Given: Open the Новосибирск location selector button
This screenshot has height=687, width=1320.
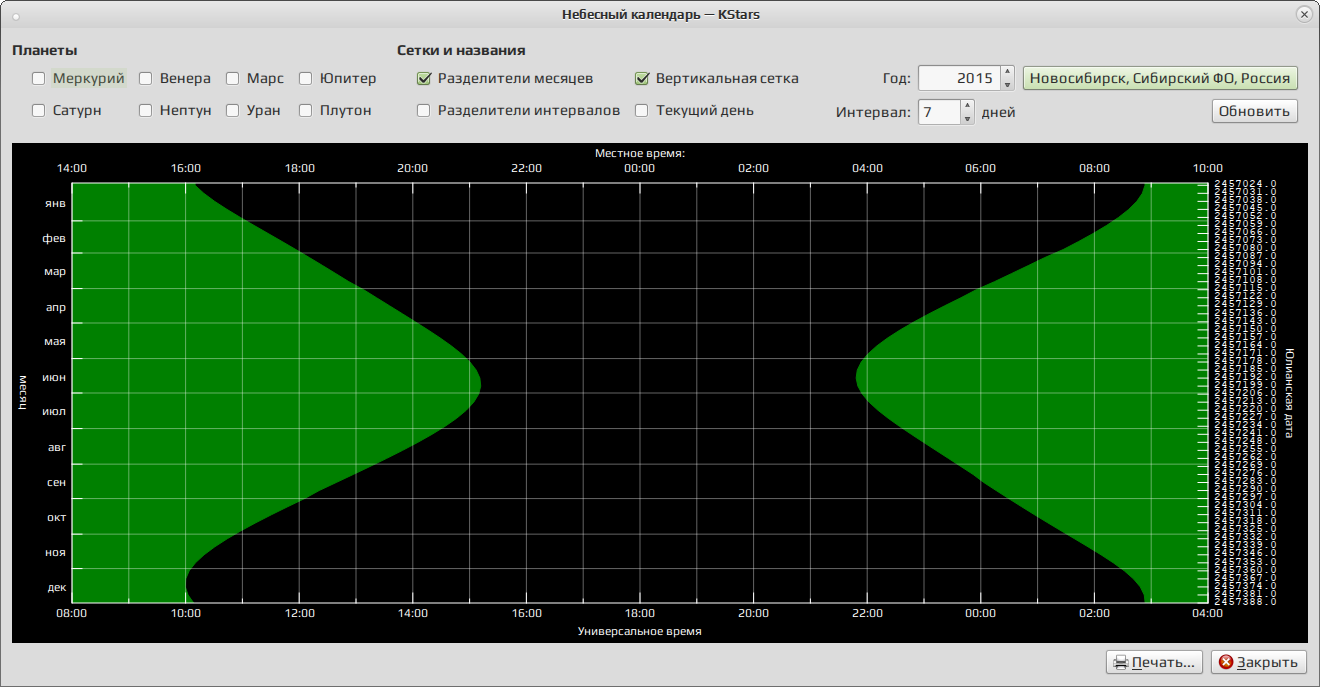Looking at the screenshot, I should [1160, 78].
